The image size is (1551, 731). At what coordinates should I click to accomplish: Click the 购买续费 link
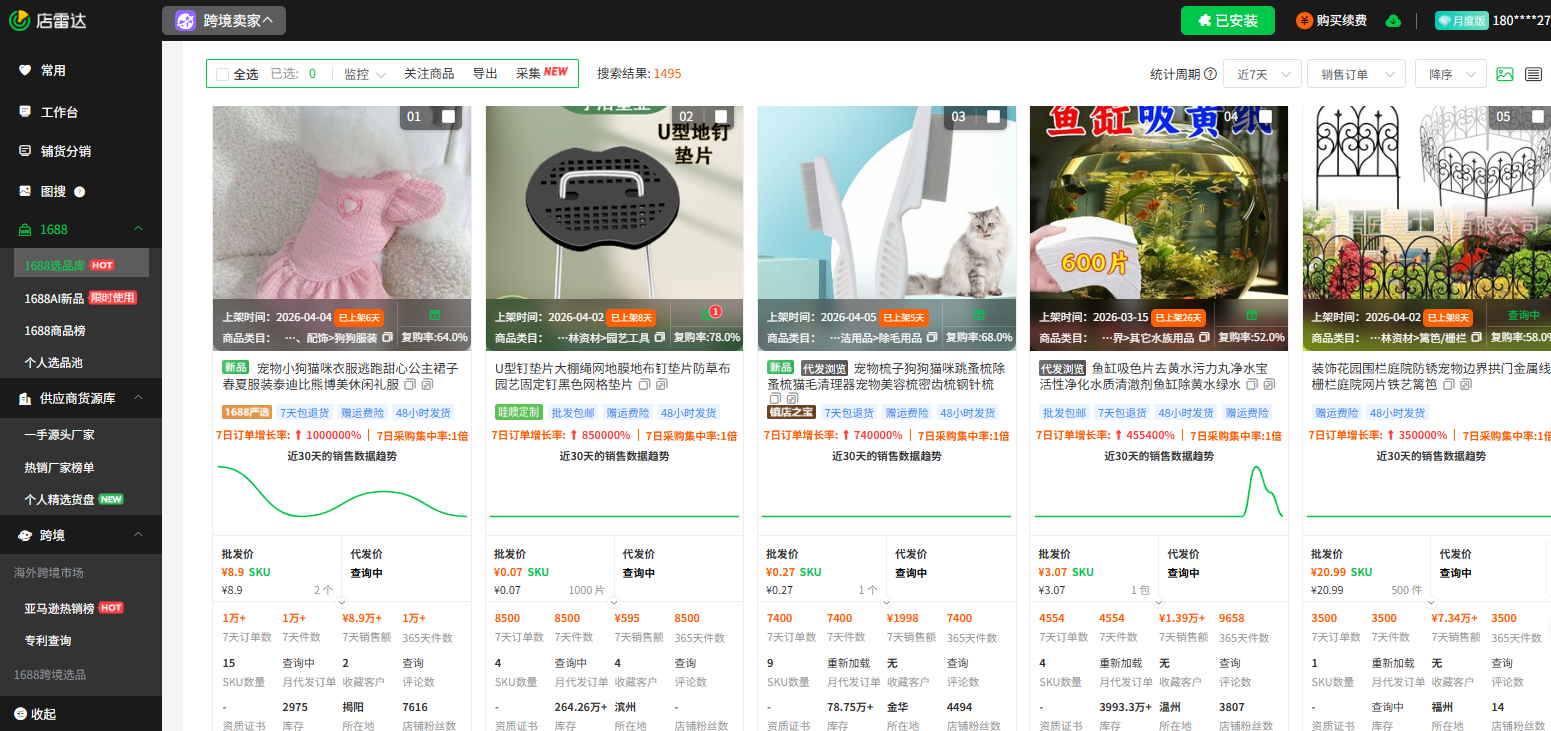1331,21
